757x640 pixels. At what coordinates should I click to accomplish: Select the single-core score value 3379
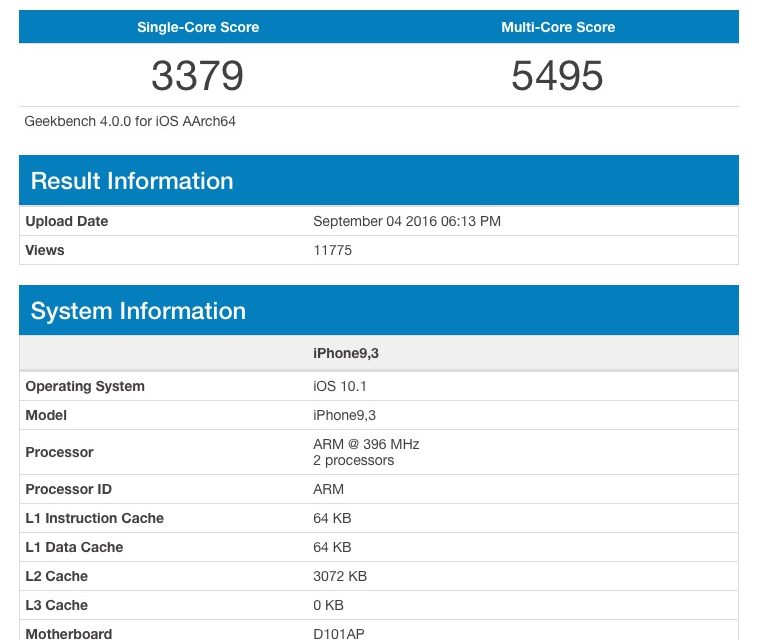[x=197, y=76]
